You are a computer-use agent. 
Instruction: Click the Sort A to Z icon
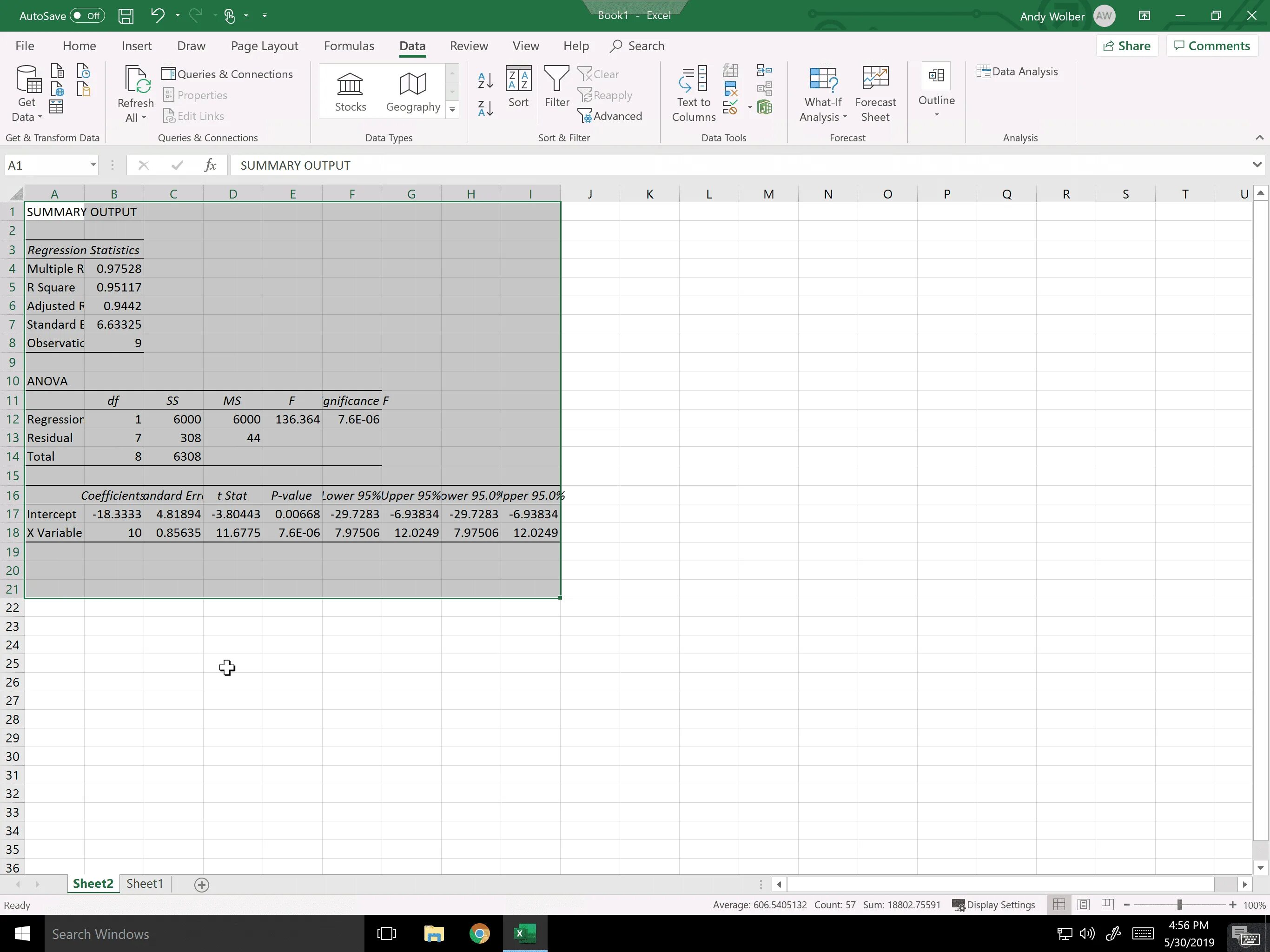click(x=485, y=80)
